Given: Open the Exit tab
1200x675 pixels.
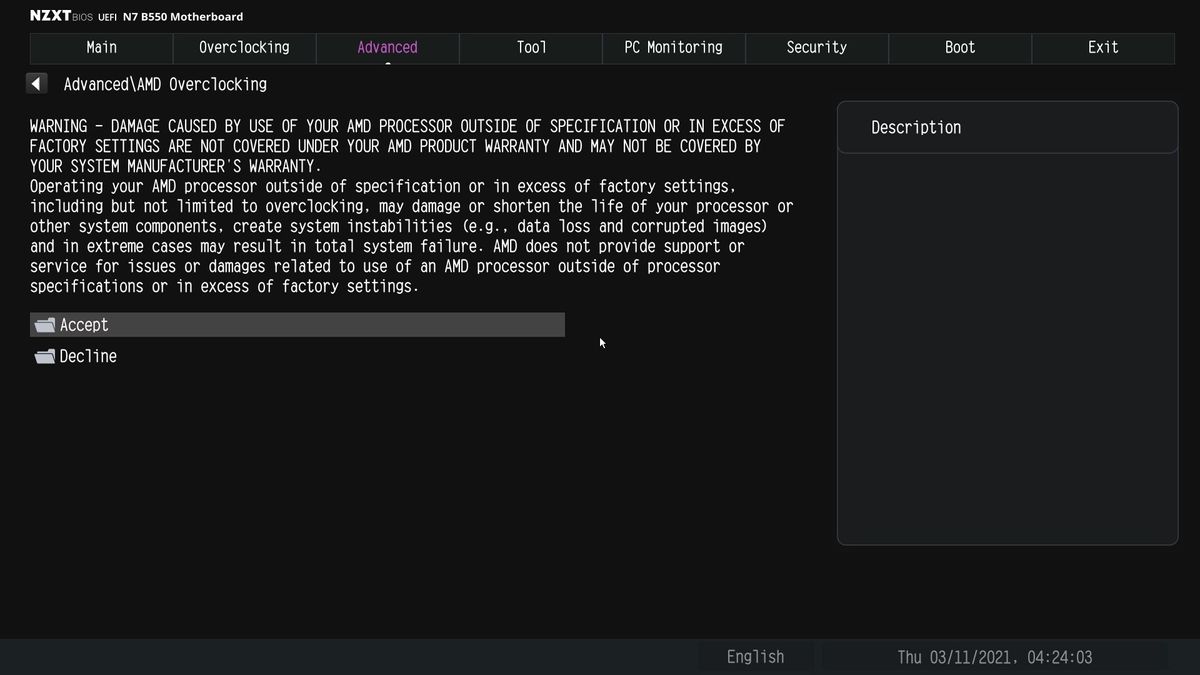Looking at the screenshot, I should coord(1103,48).
